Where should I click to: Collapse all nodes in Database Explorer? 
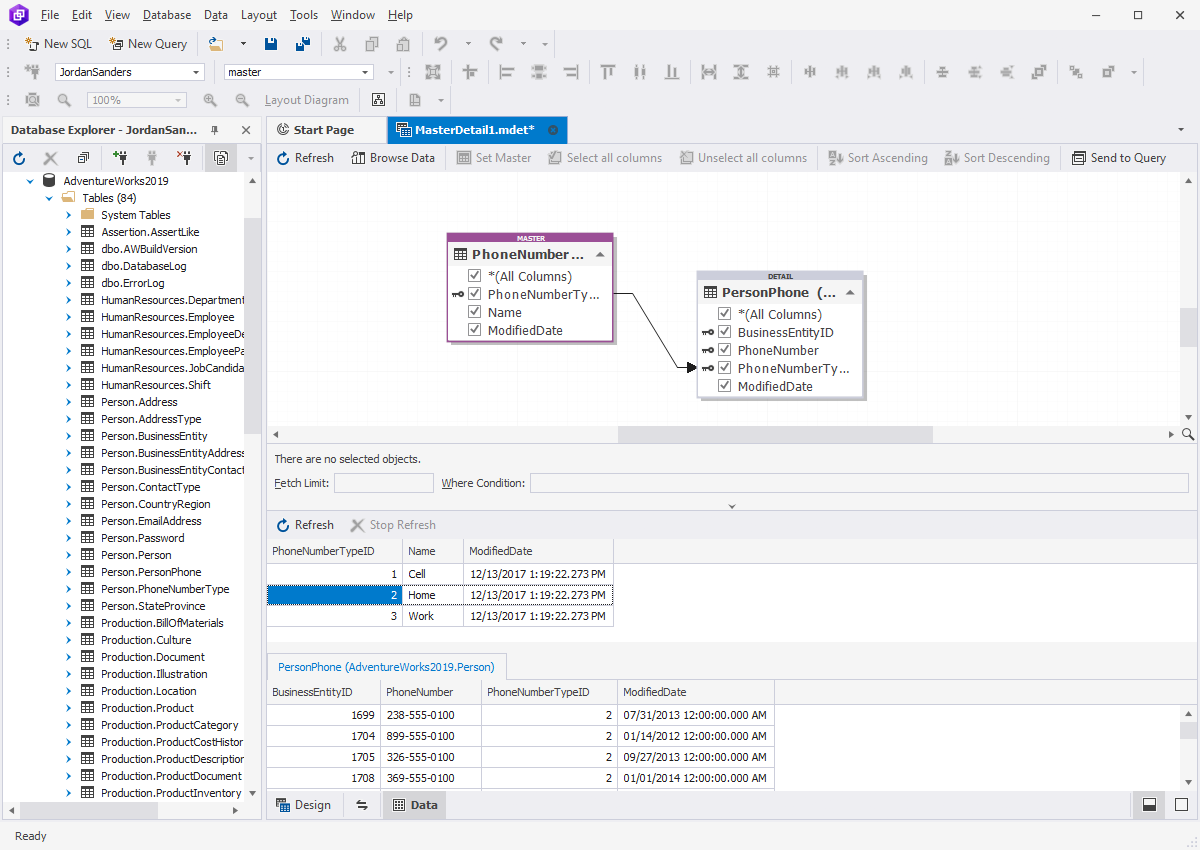click(x=83, y=157)
